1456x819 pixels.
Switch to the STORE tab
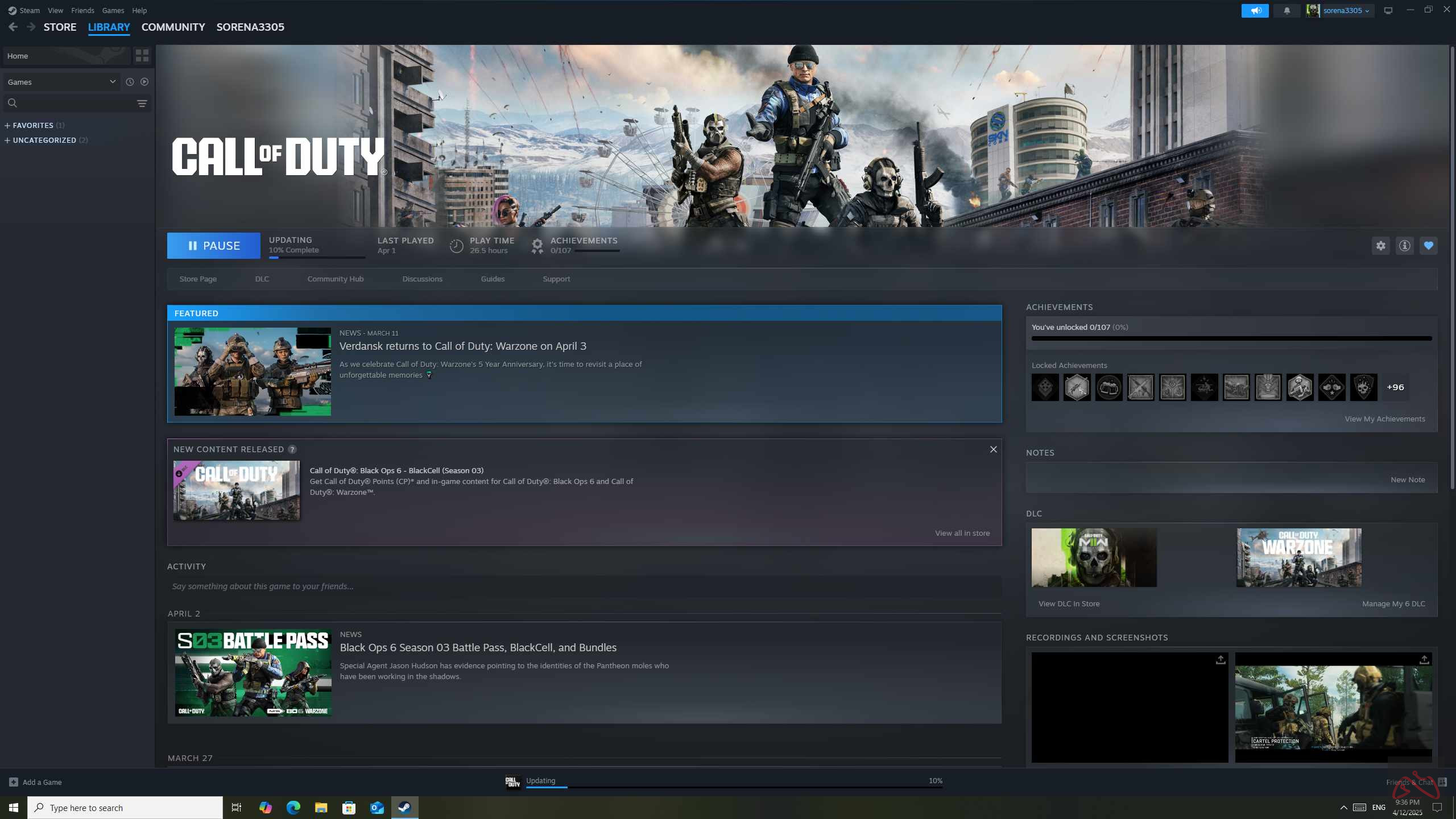(x=60, y=27)
